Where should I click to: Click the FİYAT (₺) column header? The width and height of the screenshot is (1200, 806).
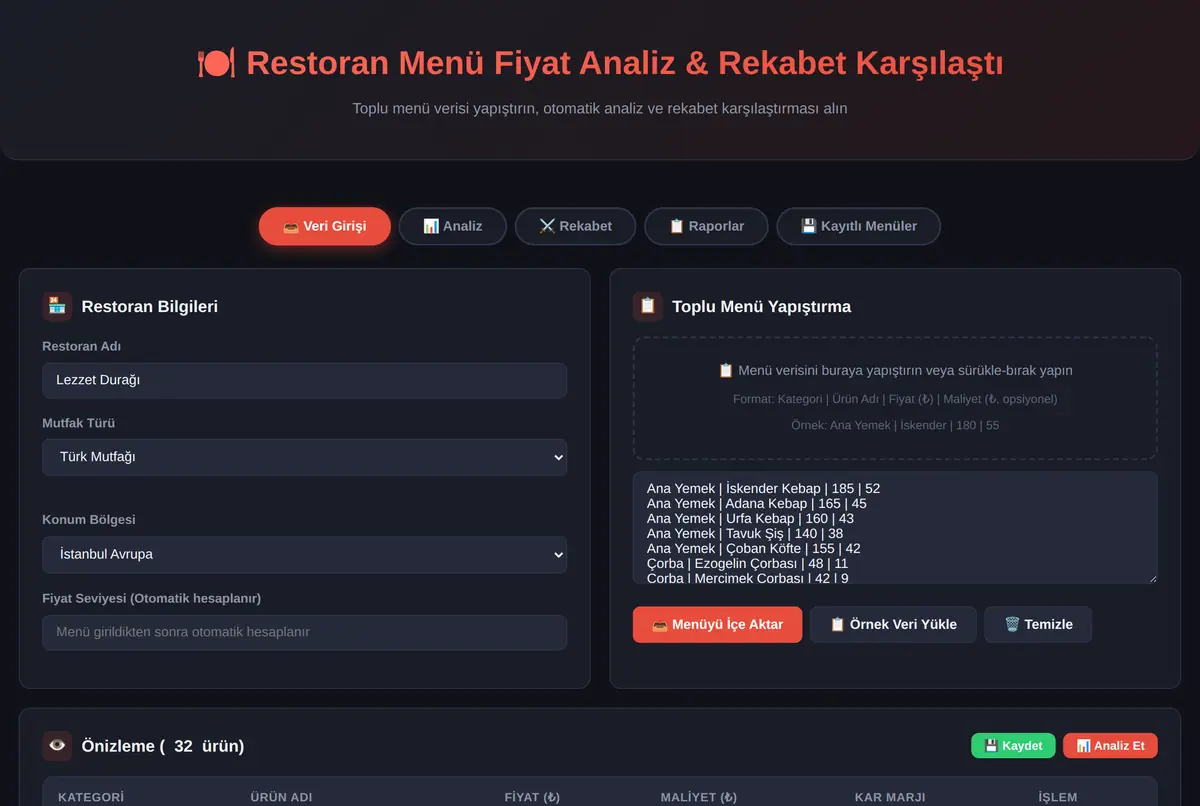532,797
